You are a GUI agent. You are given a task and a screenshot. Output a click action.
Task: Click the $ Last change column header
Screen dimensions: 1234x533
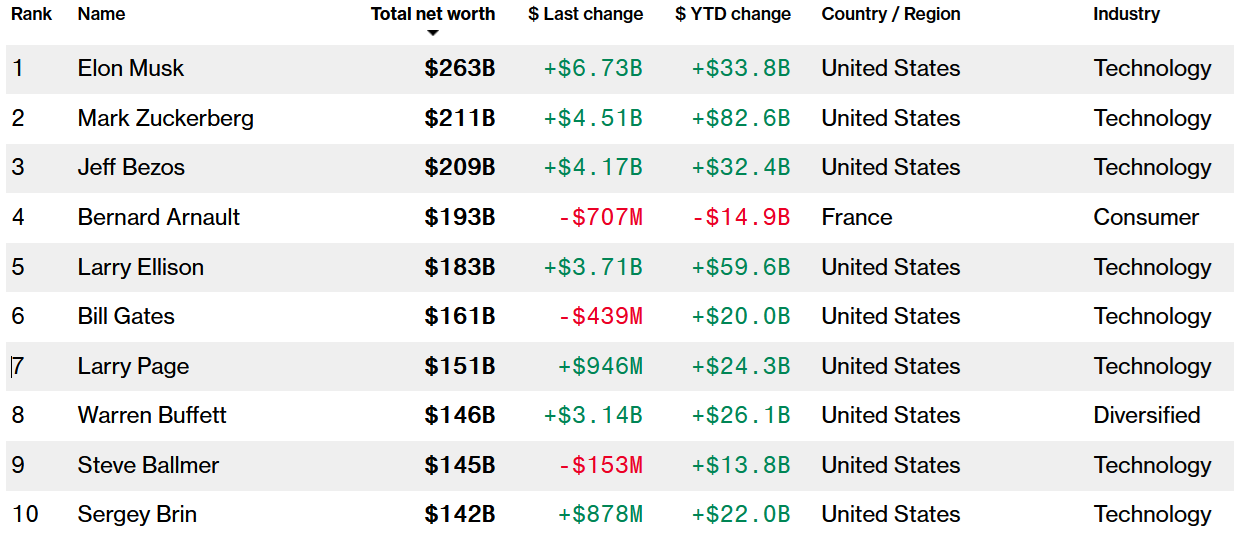[x=586, y=14]
